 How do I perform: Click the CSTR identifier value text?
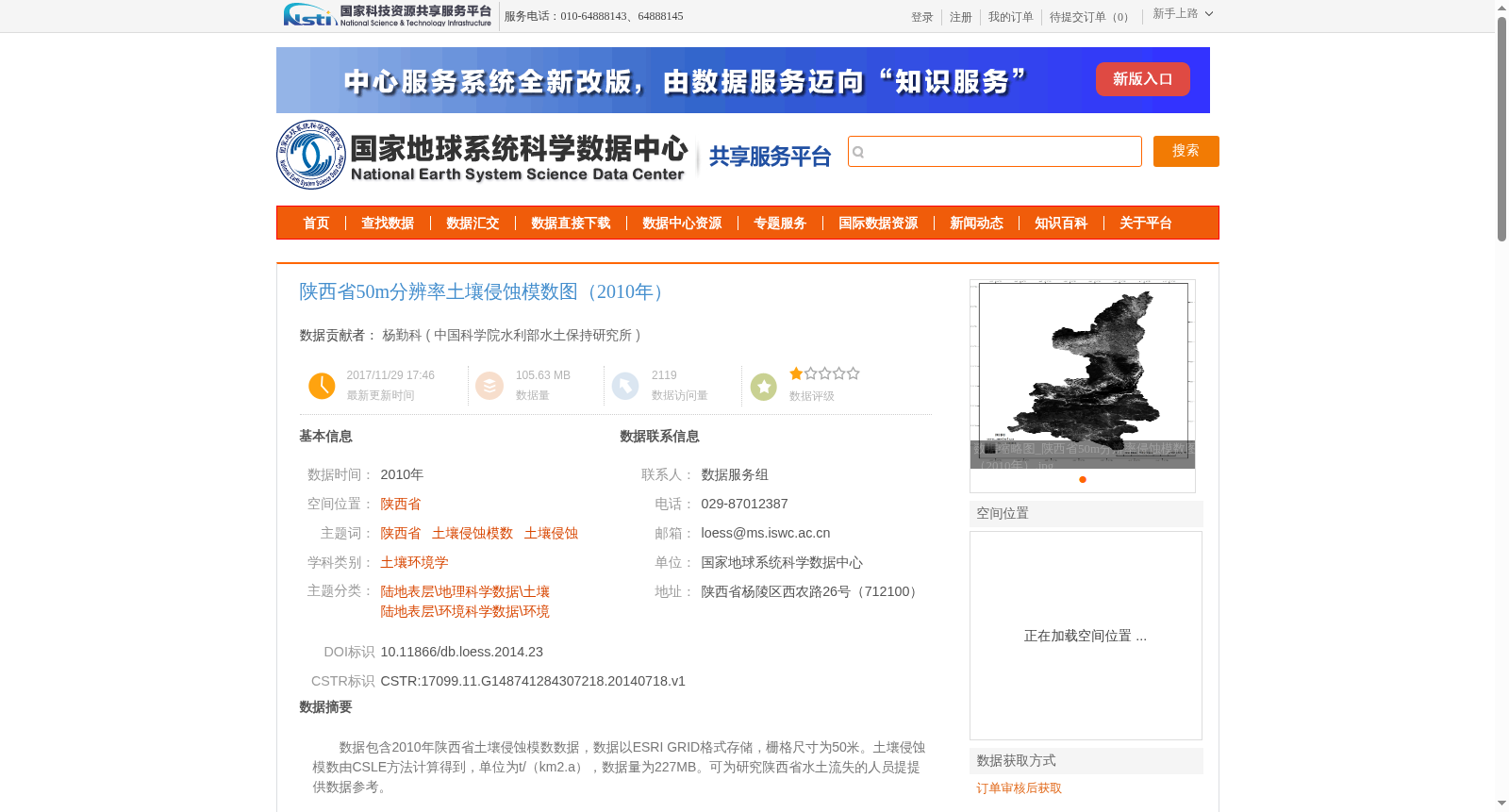533,681
